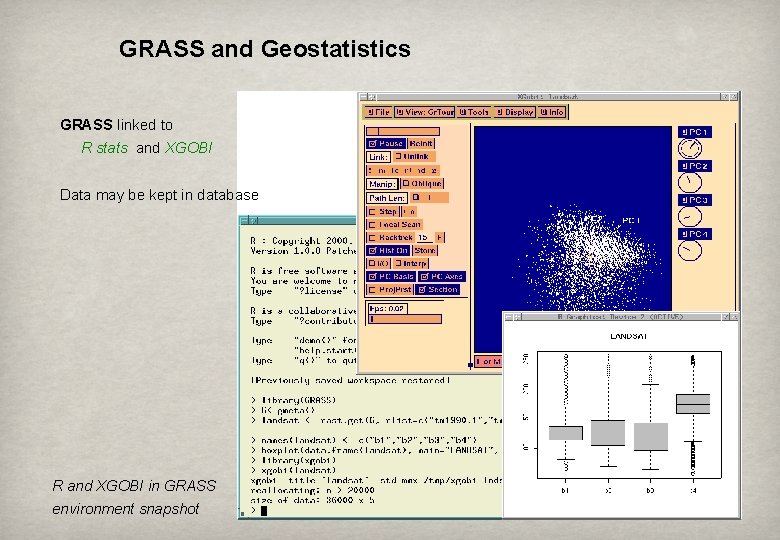The image size is (780, 540).
Task: Click the 'environment snapshot' caption line
Action: point(126,509)
